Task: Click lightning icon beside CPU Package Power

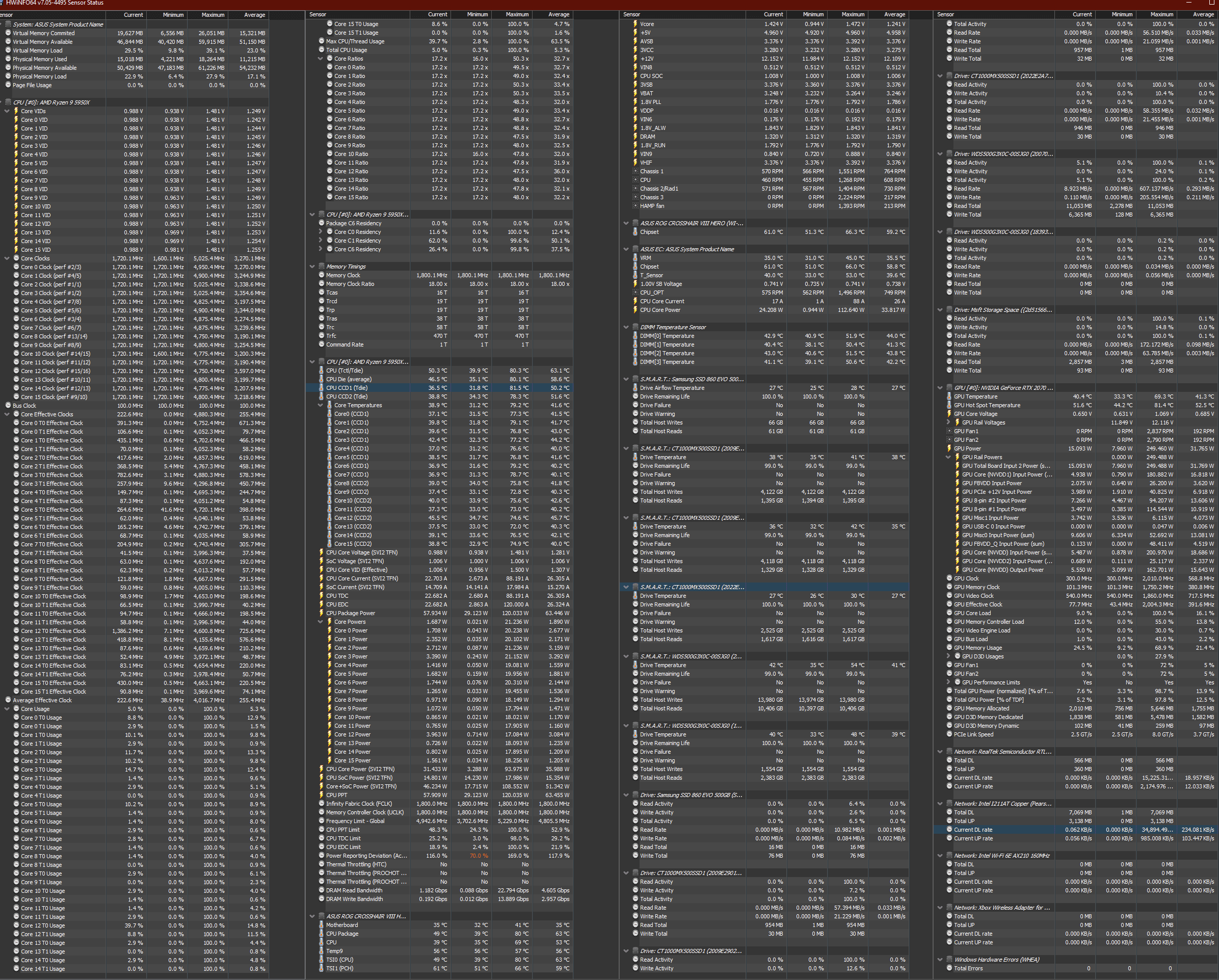Action: tap(321, 613)
